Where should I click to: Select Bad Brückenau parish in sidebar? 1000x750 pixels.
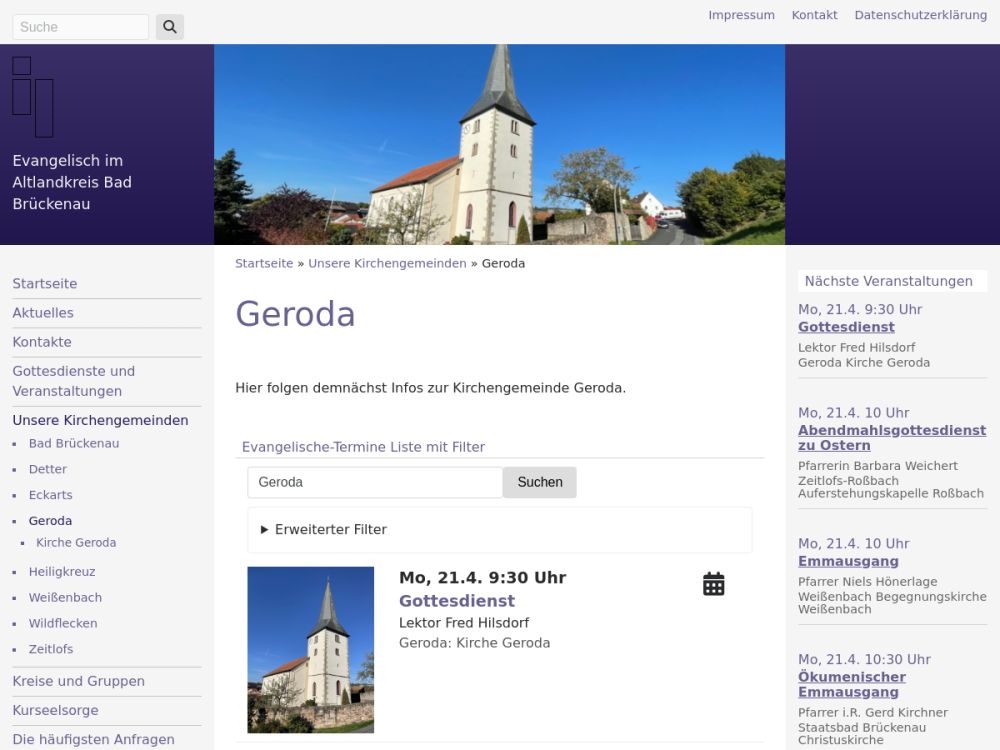74,443
